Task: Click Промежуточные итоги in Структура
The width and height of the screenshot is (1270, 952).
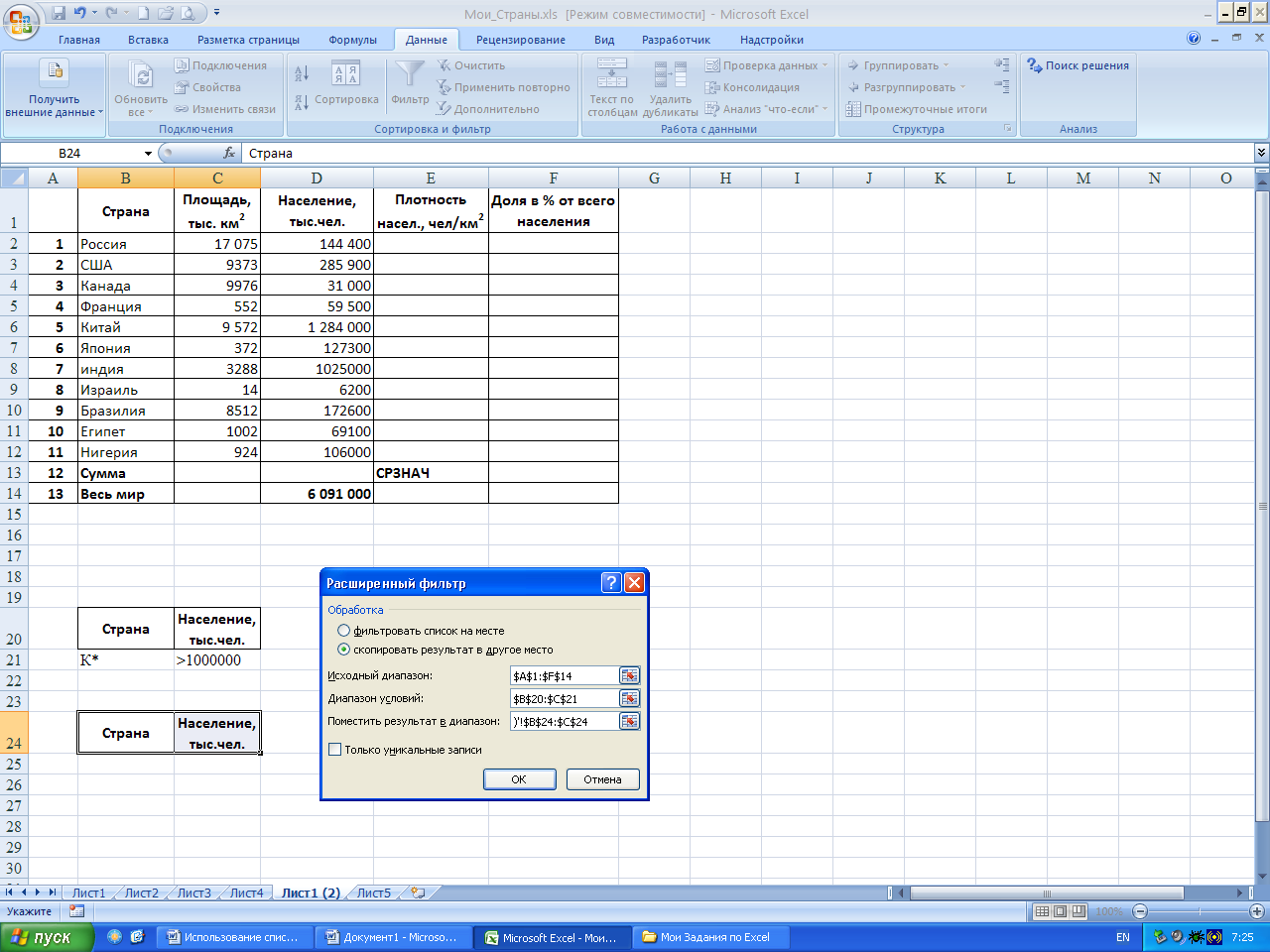Action: 917,109
